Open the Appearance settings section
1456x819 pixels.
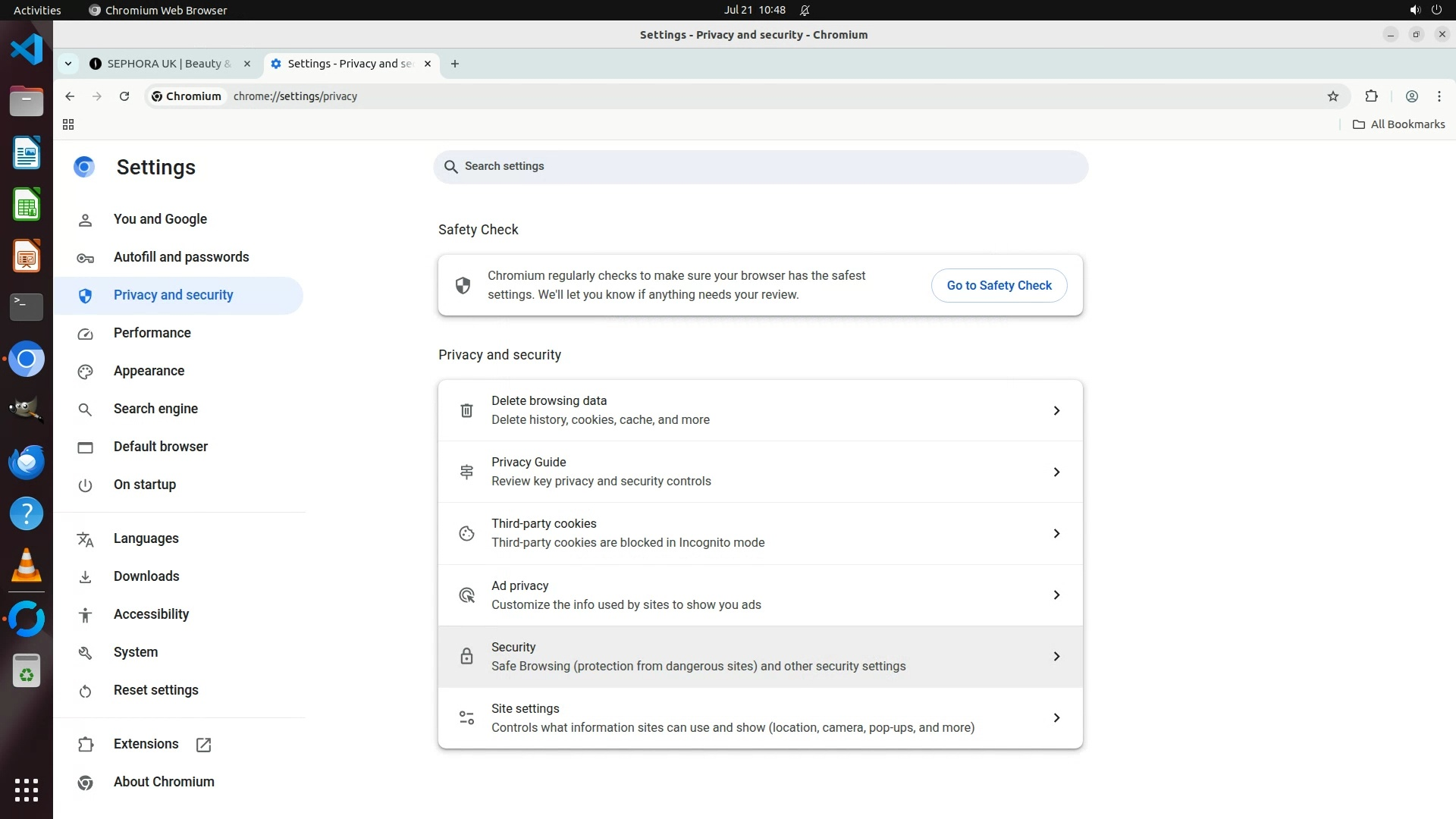[149, 371]
